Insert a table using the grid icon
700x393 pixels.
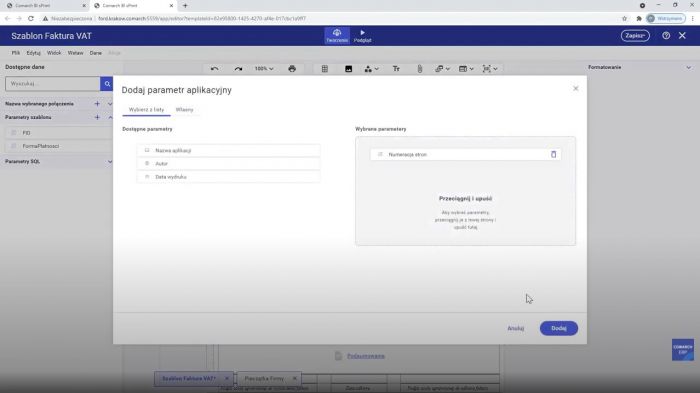tap(325, 69)
